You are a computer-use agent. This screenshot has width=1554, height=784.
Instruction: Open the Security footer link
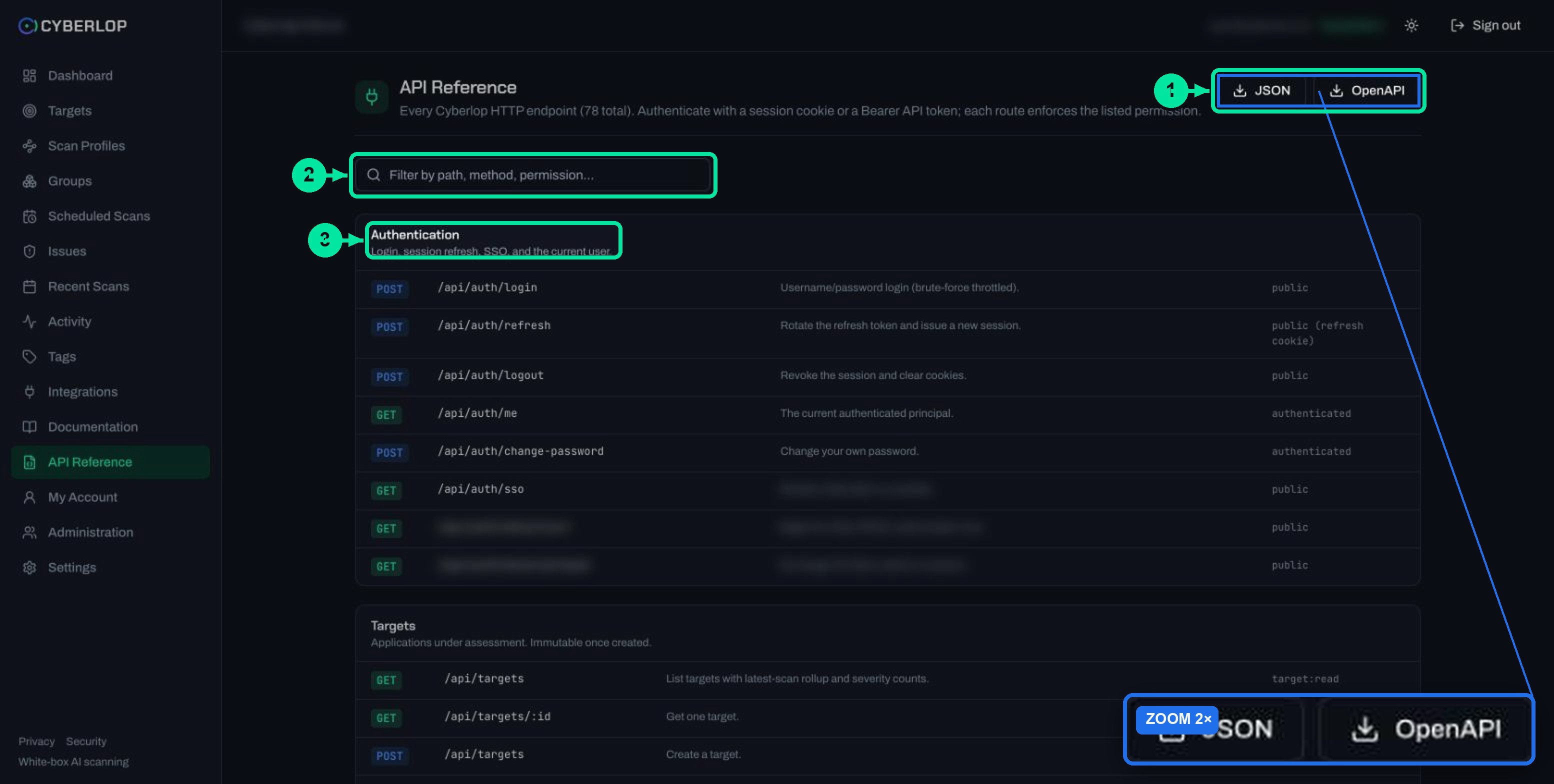pyautogui.click(x=86, y=741)
